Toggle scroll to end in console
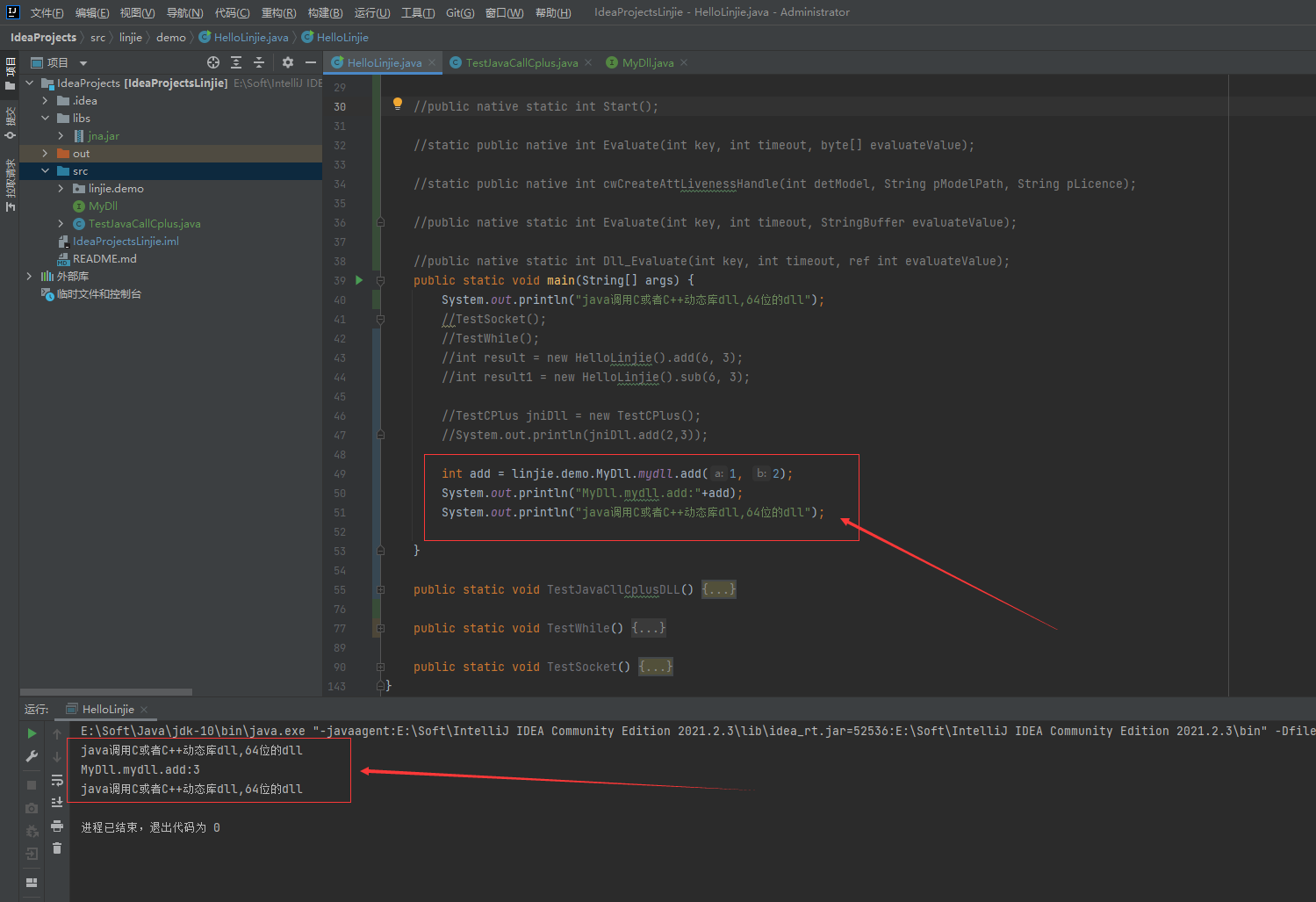 (57, 802)
